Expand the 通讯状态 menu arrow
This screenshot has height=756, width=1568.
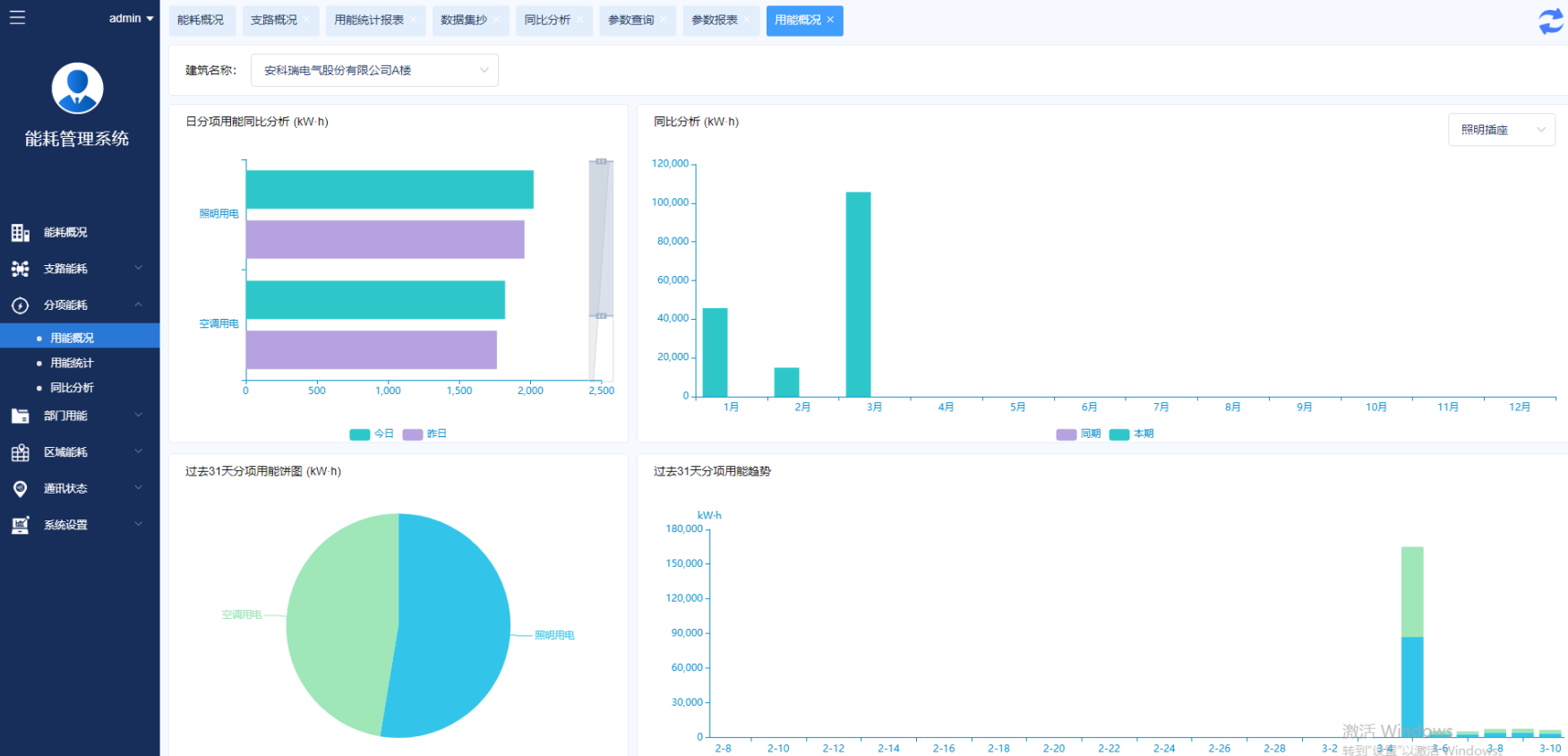pos(138,488)
